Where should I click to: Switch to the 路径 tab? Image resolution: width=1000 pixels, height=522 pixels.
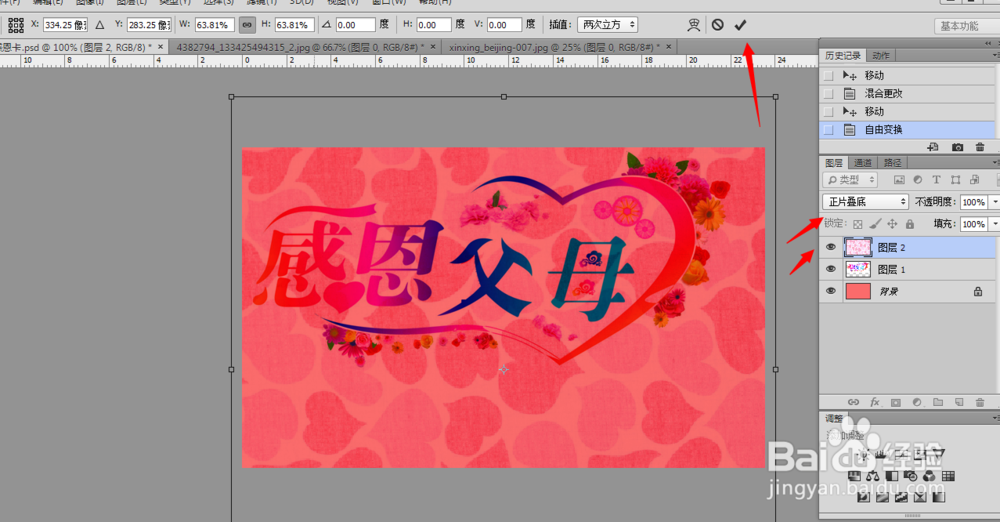click(x=893, y=163)
